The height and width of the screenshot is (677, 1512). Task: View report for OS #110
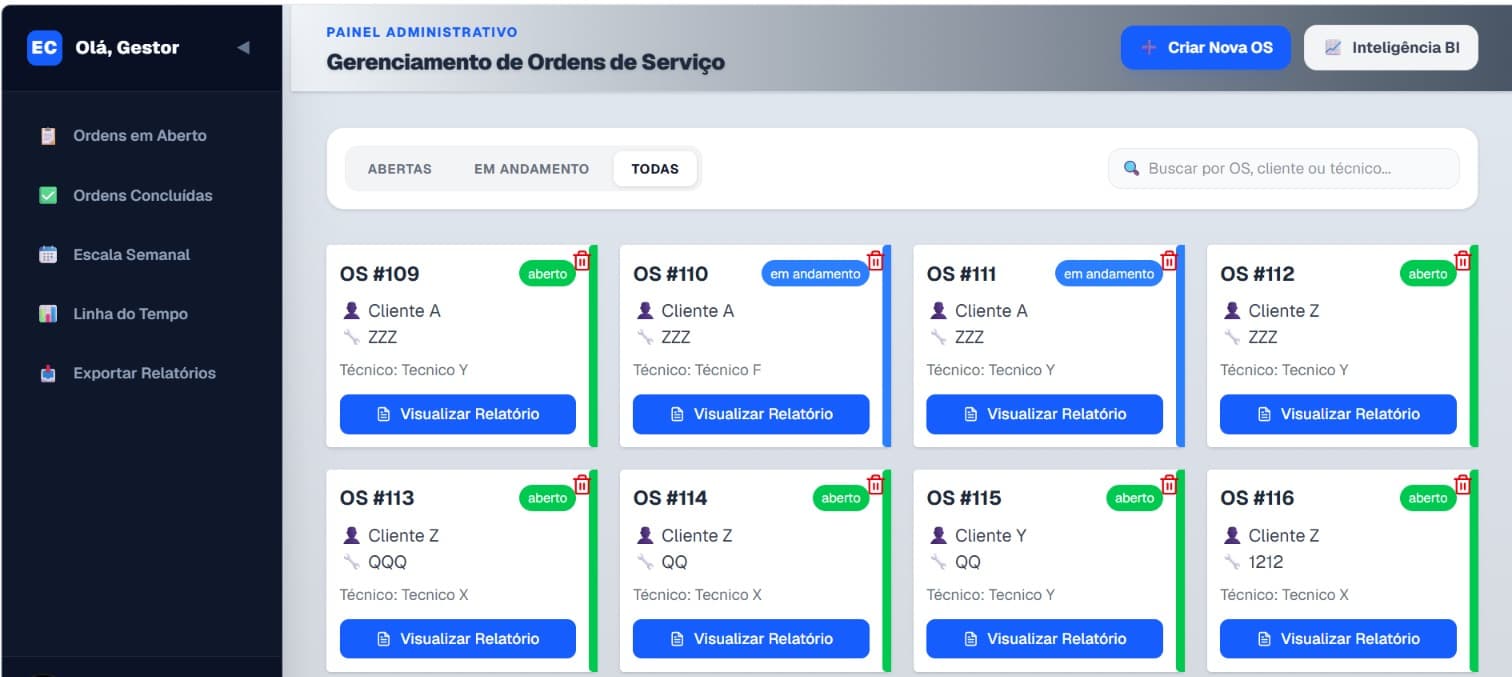751,414
